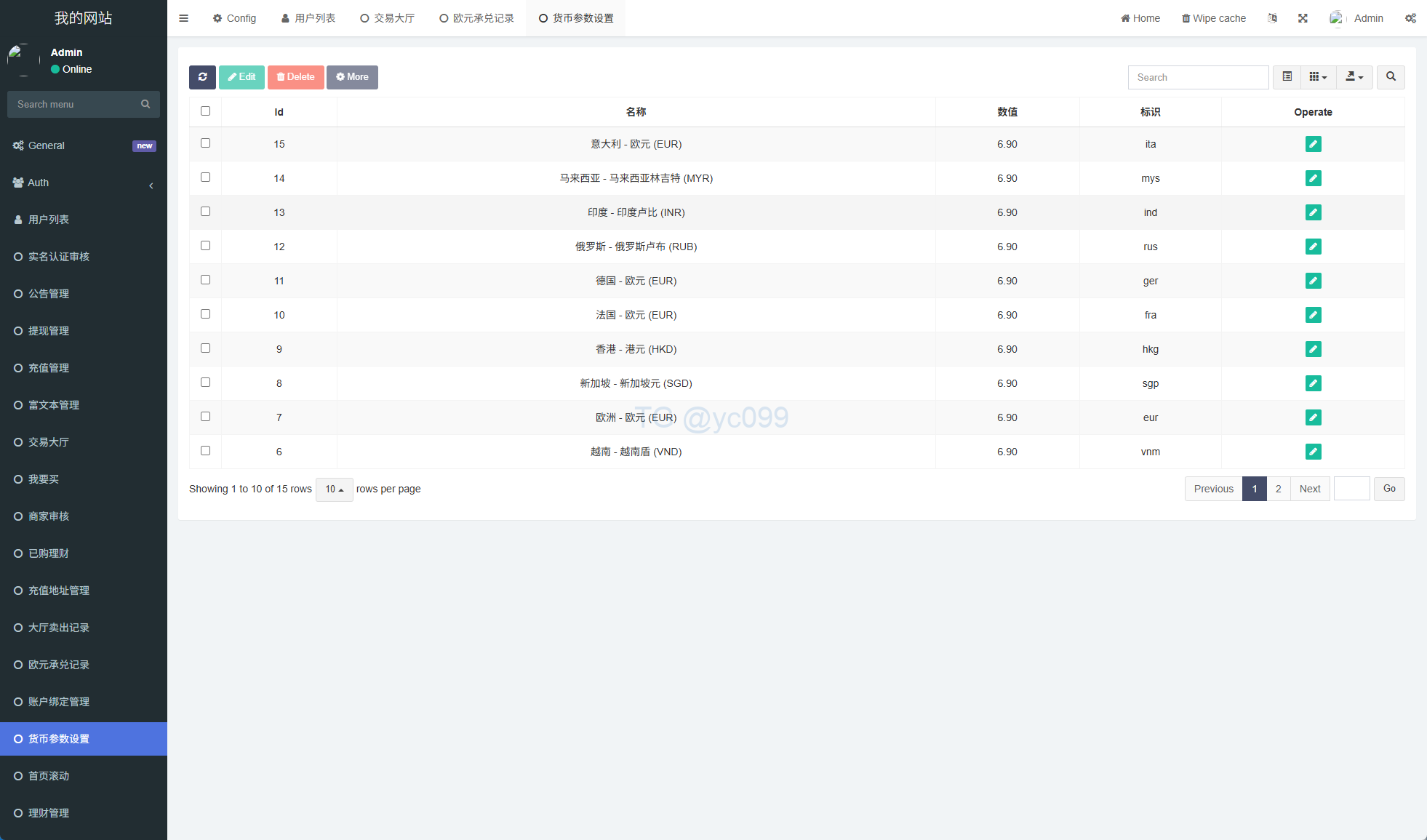Viewport: 1427px width, 840px height.
Task: Click the common search magnifier button
Action: click(1391, 77)
